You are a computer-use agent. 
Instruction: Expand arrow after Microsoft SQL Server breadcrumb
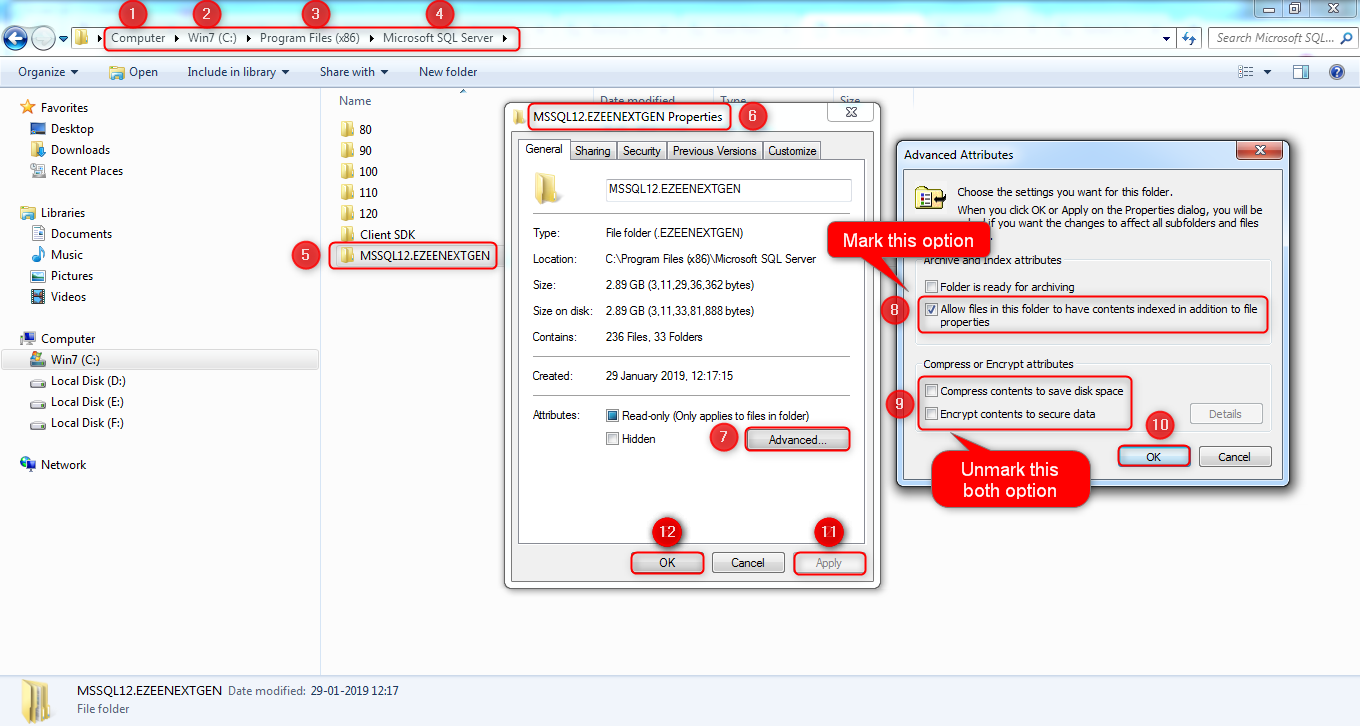(505, 38)
